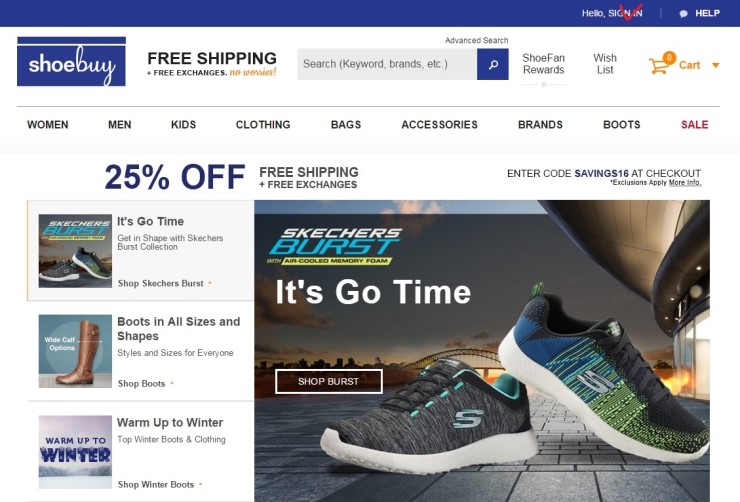740x502 pixels.
Task: Click the Advanced Search link
Action: coord(476,41)
